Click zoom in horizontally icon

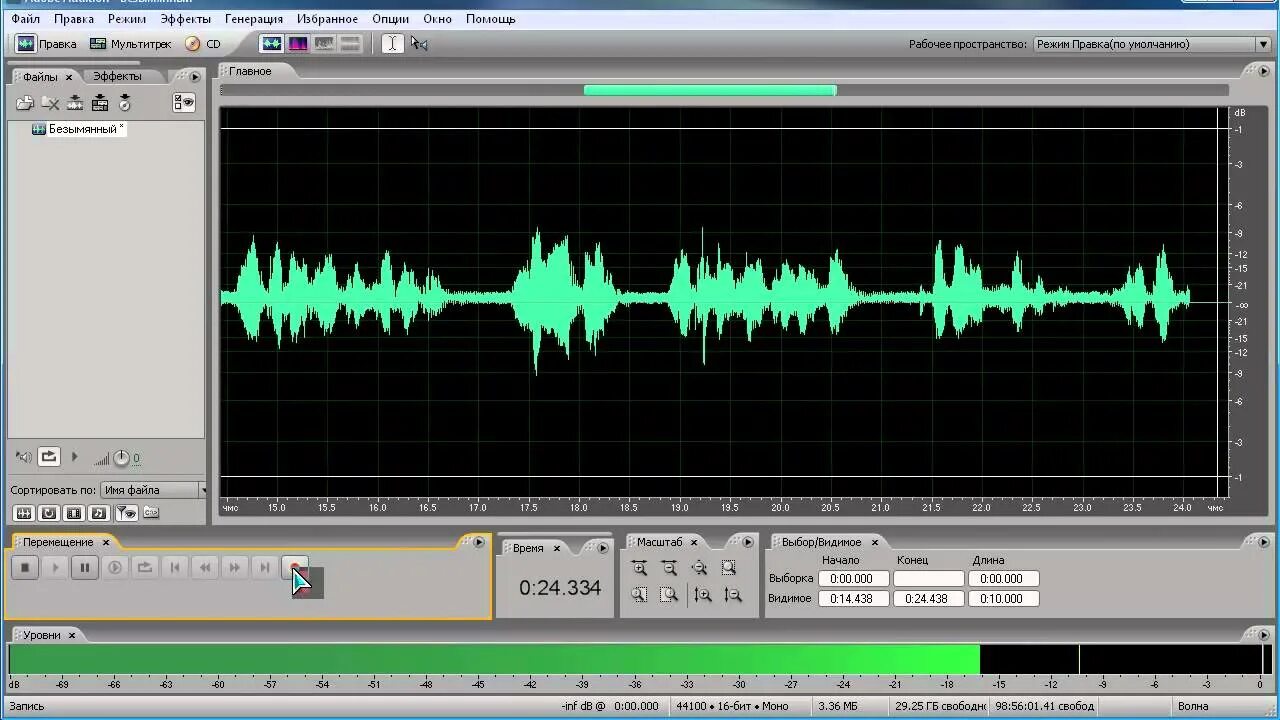[x=640, y=568]
